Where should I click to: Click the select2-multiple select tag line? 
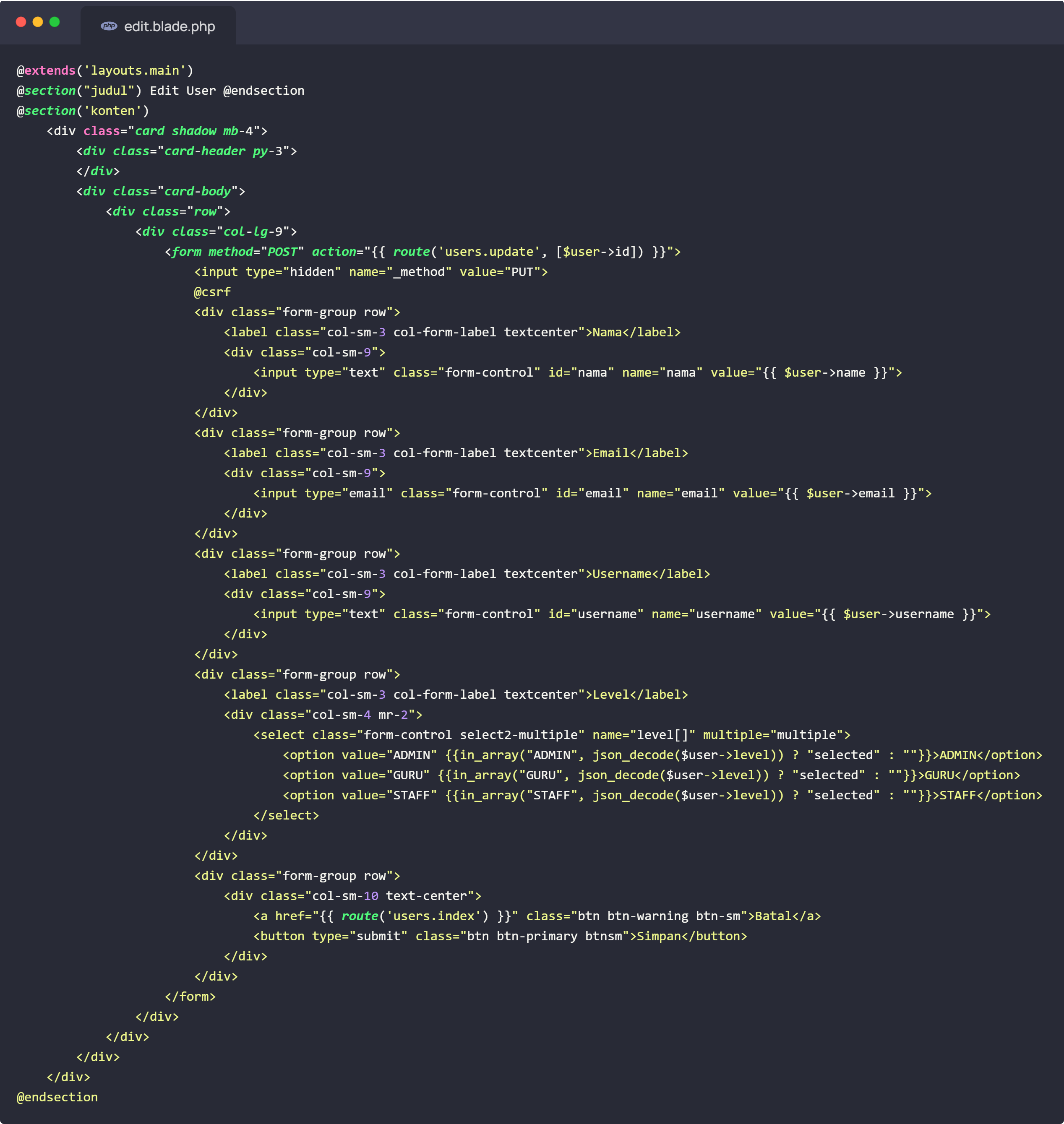pyautogui.click(x=551, y=735)
